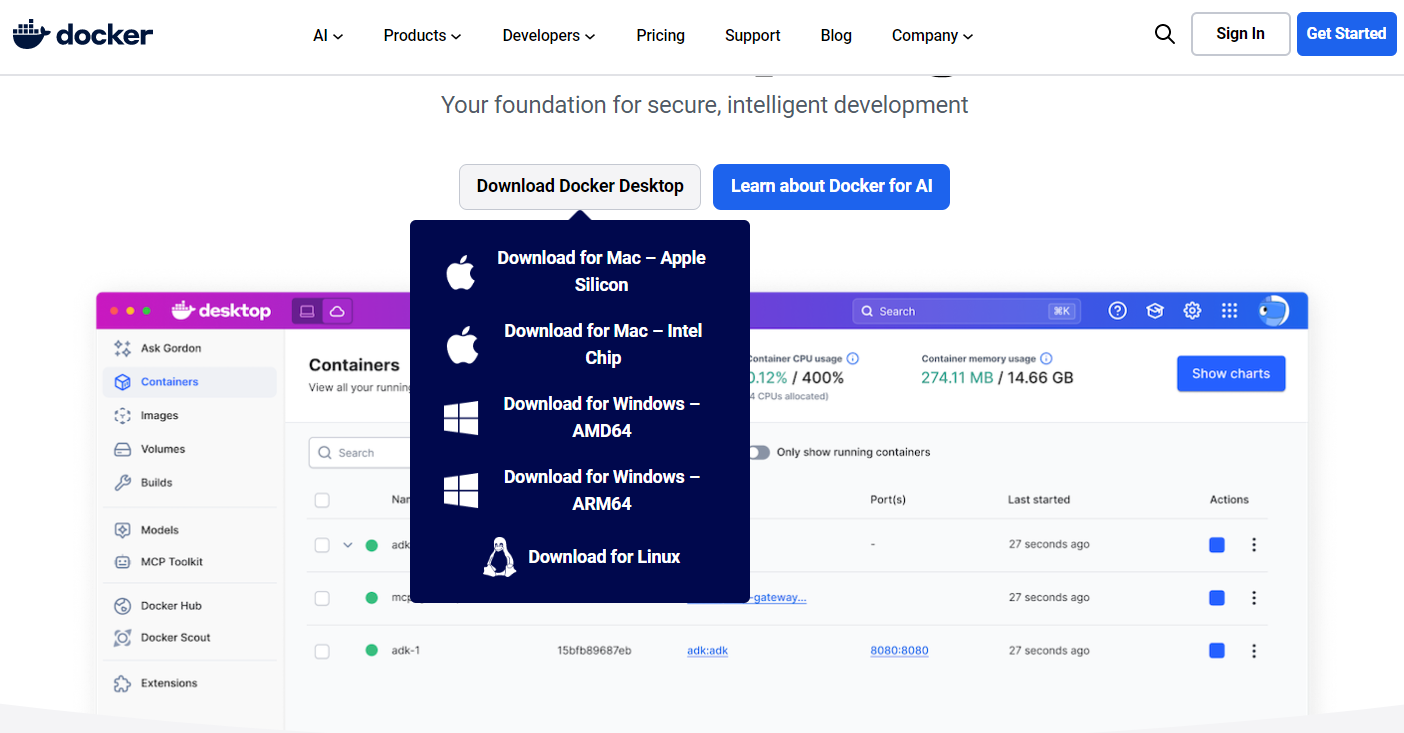Click the Docker whale logo
1404x733 pixels.
coord(83,34)
